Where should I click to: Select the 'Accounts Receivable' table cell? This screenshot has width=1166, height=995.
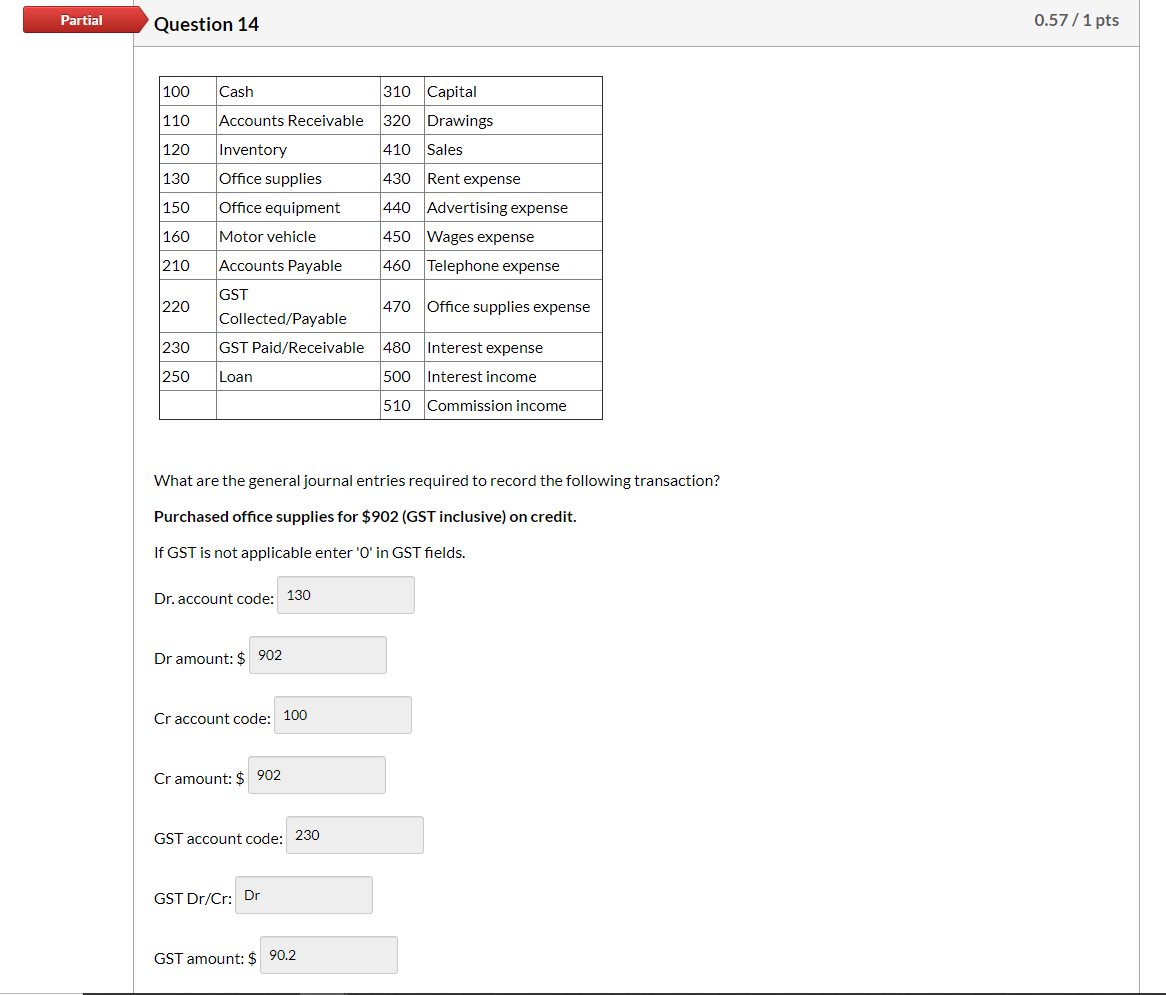pos(298,120)
